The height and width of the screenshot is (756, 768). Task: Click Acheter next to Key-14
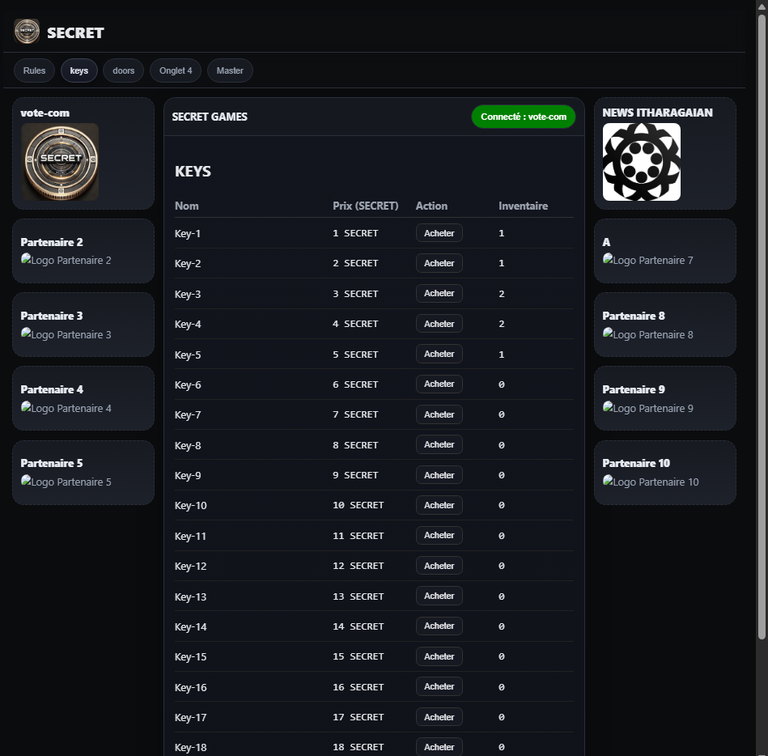point(439,626)
